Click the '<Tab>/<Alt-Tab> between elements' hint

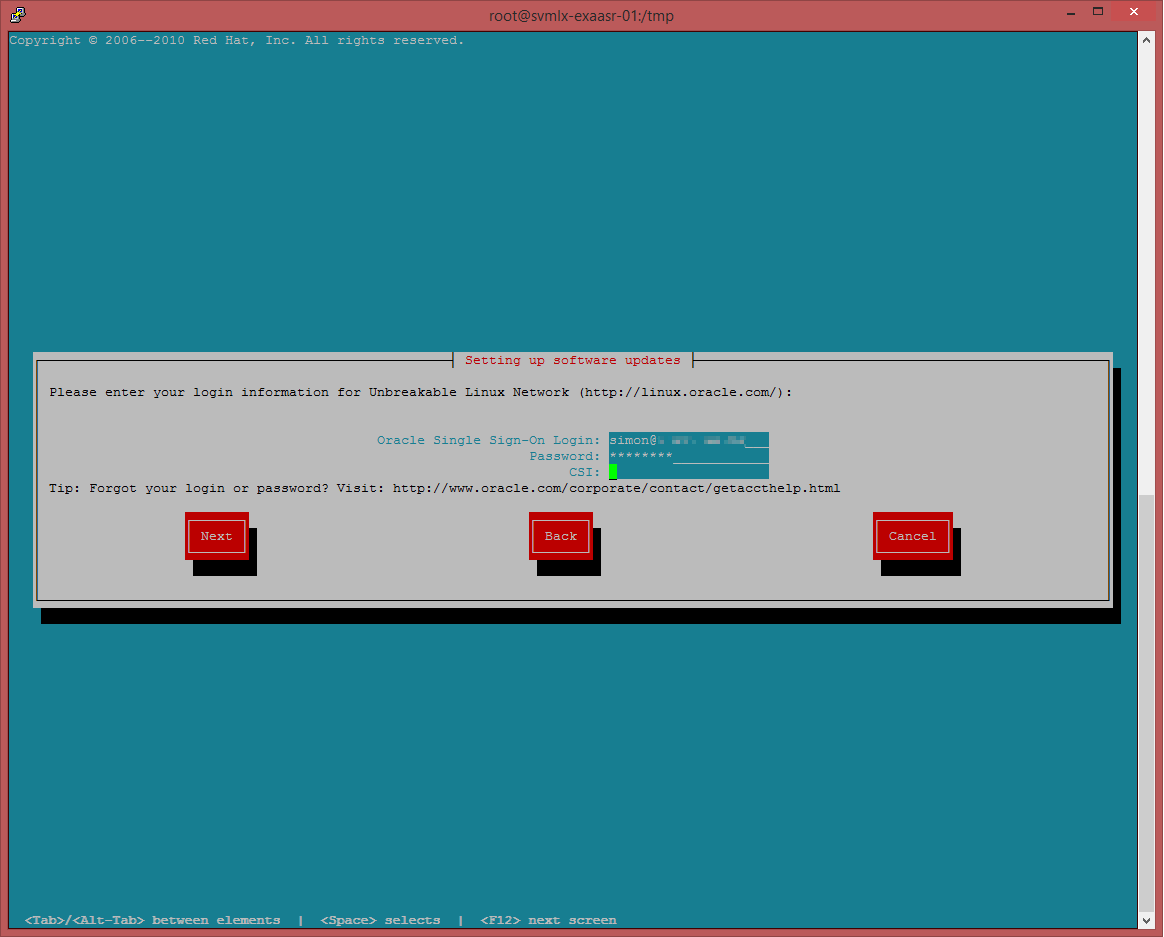153,920
